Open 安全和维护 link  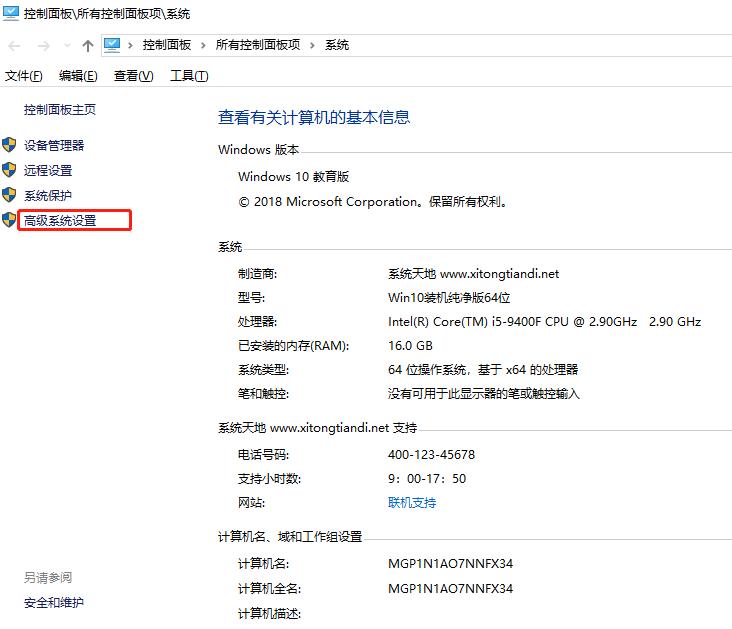pos(54,603)
